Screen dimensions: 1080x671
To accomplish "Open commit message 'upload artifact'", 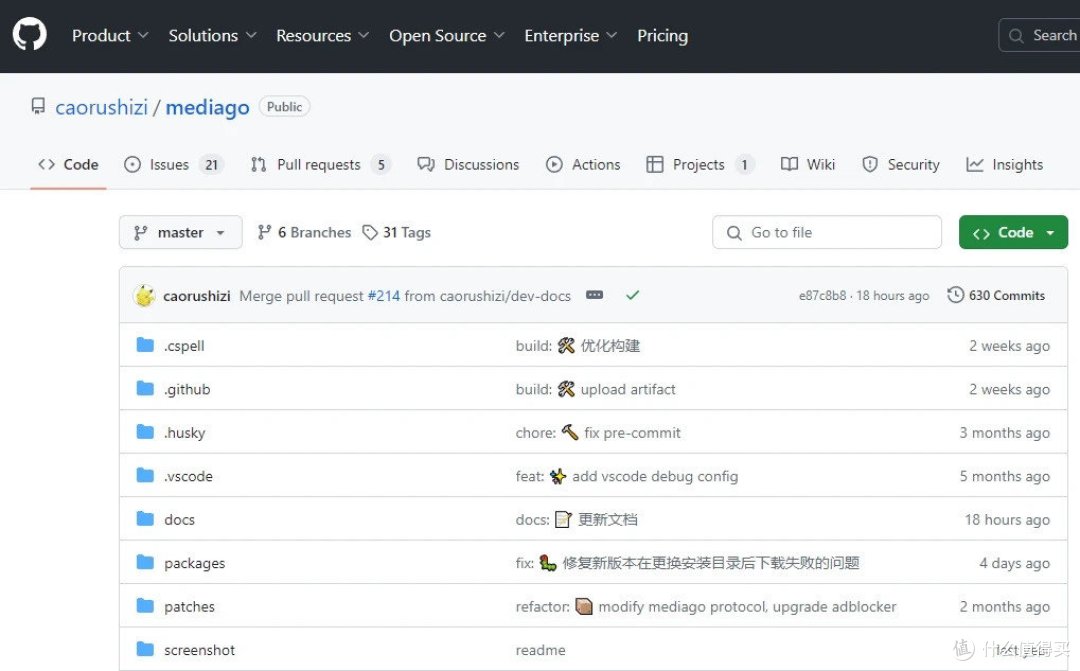I will [595, 389].
